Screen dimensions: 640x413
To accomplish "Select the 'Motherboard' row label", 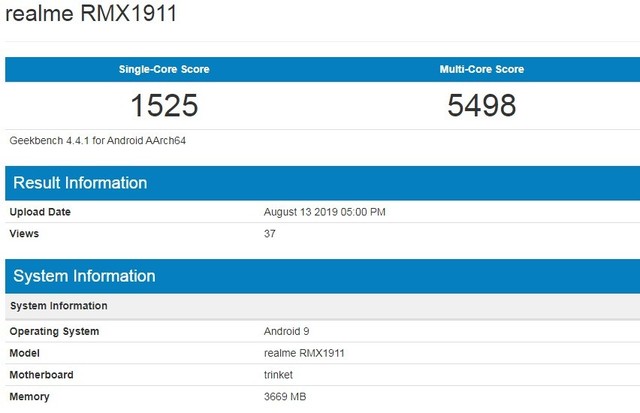I will pyautogui.click(x=41, y=375).
